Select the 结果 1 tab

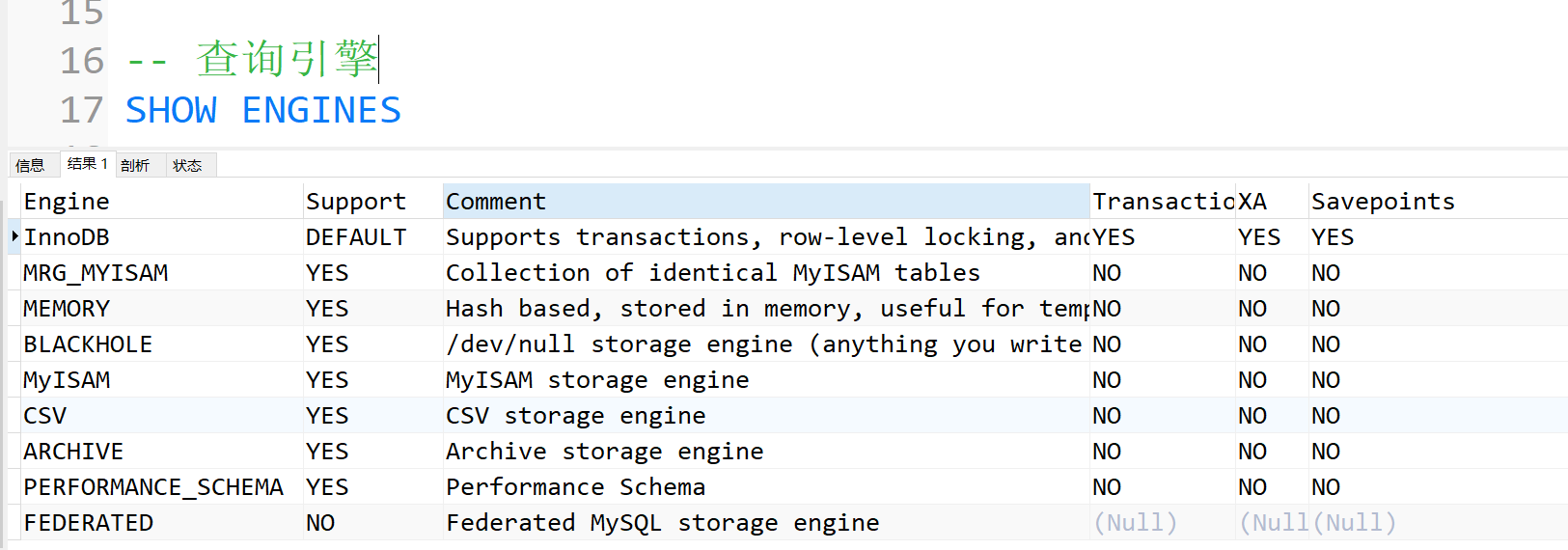coord(88,164)
